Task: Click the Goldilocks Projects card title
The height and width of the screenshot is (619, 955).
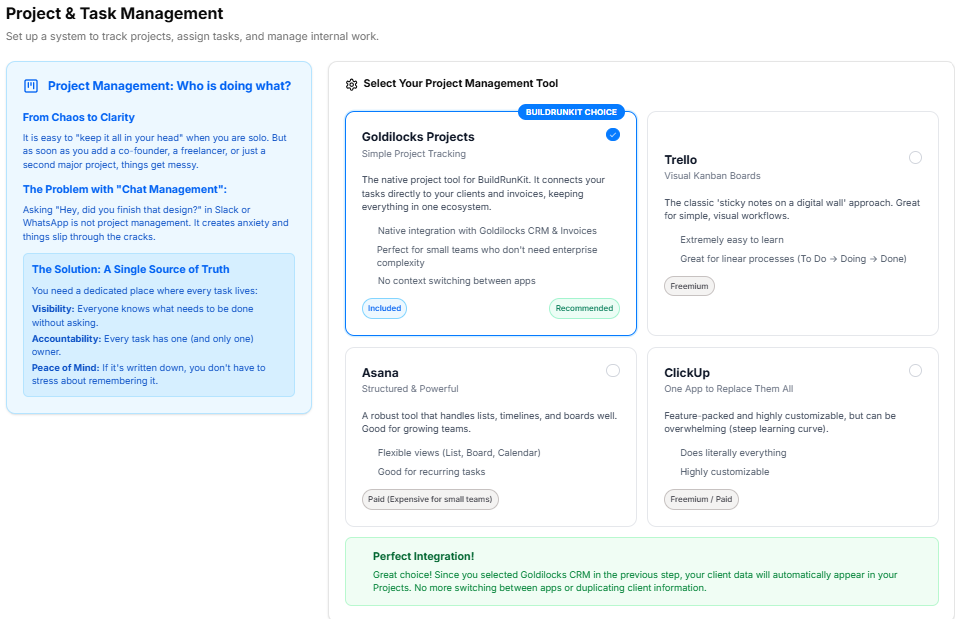Action: (418, 137)
